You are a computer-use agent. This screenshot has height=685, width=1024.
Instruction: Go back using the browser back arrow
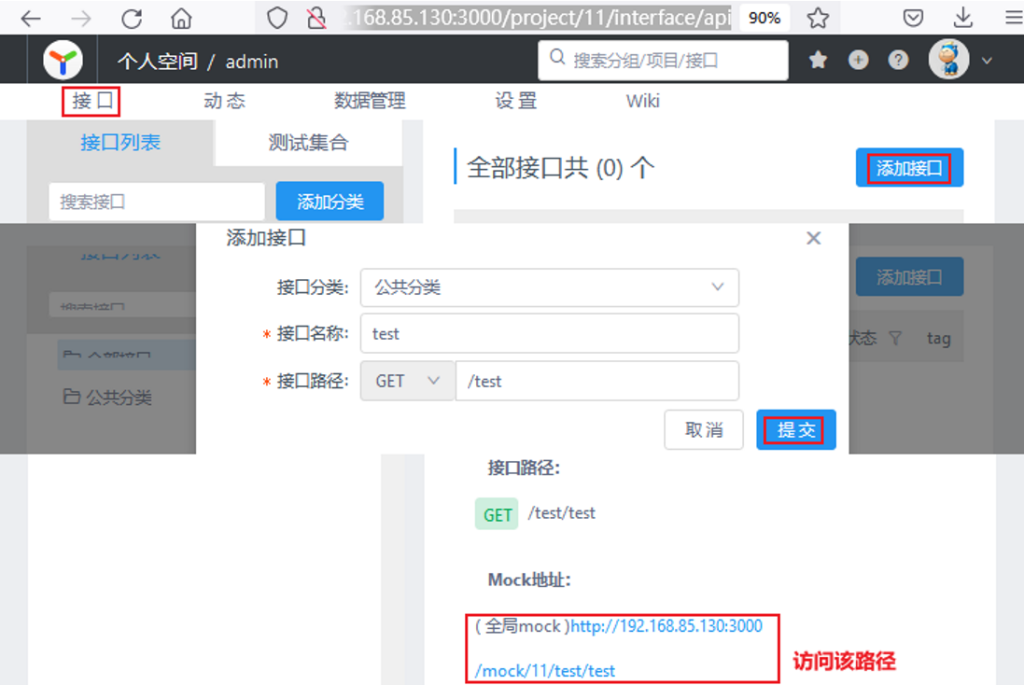point(31,18)
